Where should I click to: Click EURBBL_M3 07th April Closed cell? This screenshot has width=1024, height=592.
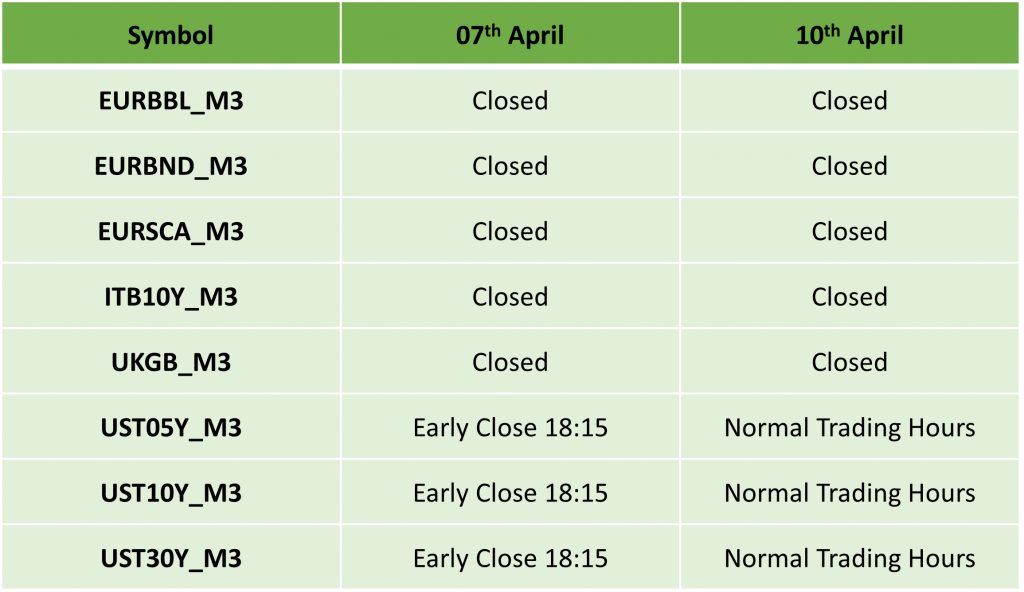point(510,101)
